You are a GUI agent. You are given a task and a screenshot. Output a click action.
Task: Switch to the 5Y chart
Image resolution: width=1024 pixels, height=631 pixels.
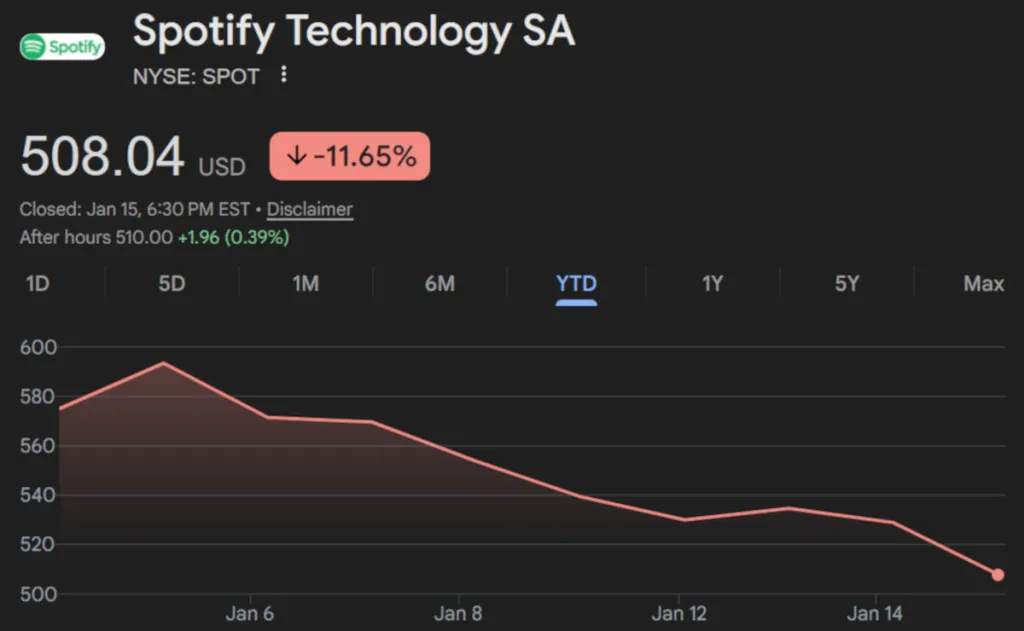click(846, 284)
